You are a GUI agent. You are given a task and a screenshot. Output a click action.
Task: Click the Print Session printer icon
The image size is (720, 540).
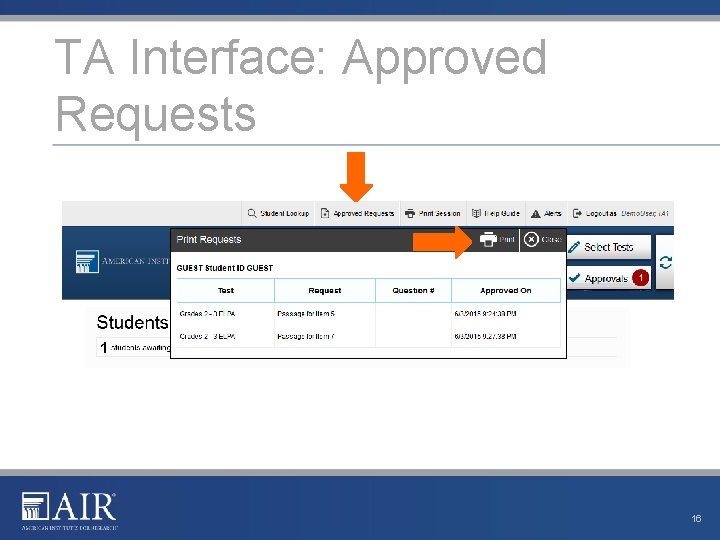click(410, 214)
